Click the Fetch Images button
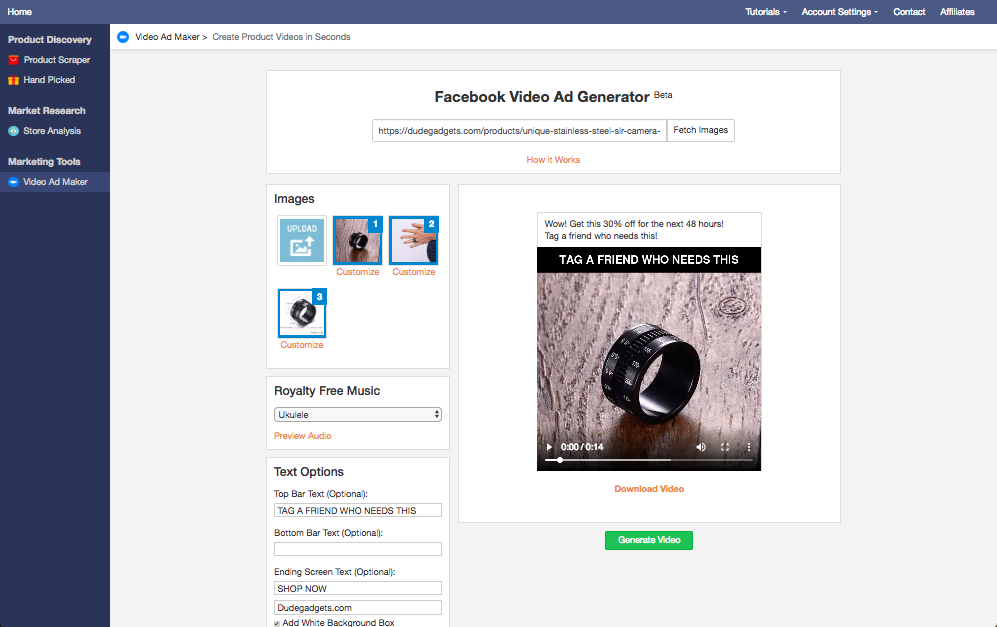997x627 pixels. coord(700,131)
